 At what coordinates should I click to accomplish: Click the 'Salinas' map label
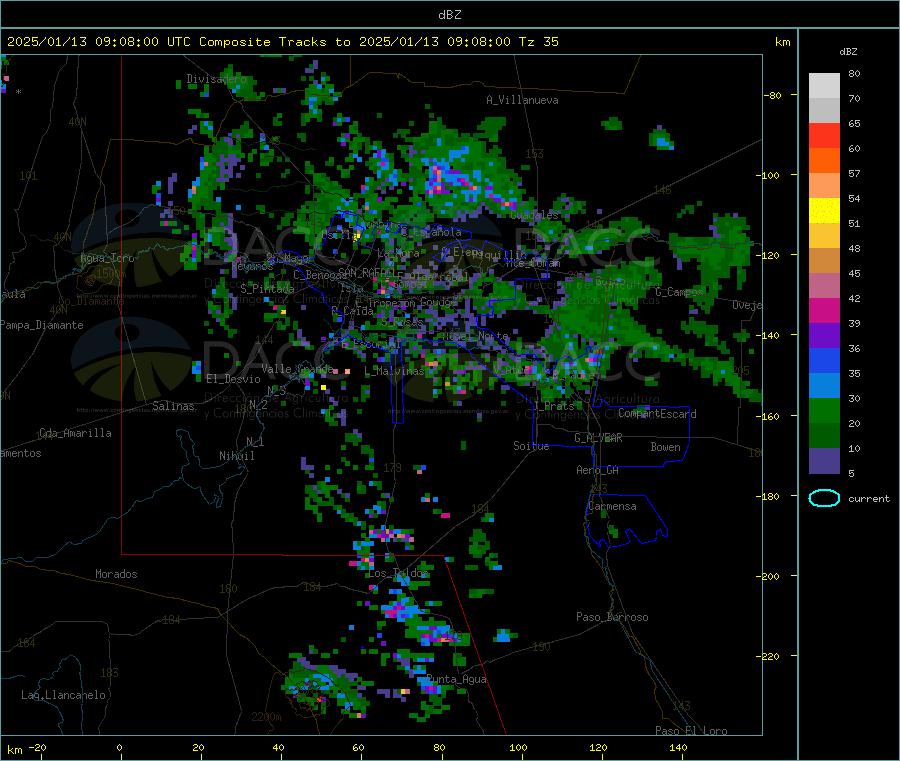173,406
